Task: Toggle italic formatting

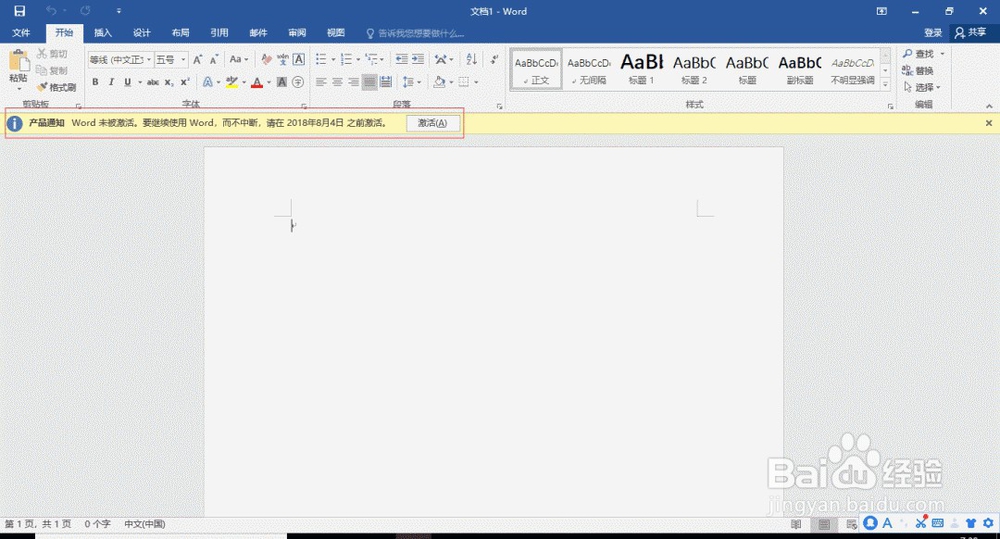Action: [x=111, y=82]
